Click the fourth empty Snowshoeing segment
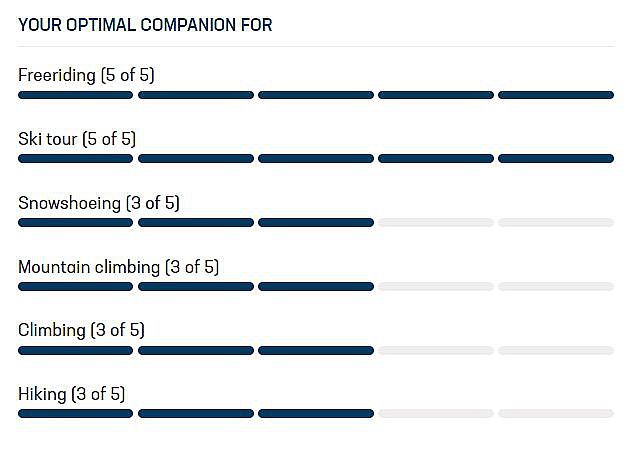The height and width of the screenshot is (458, 634). click(x=435, y=223)
